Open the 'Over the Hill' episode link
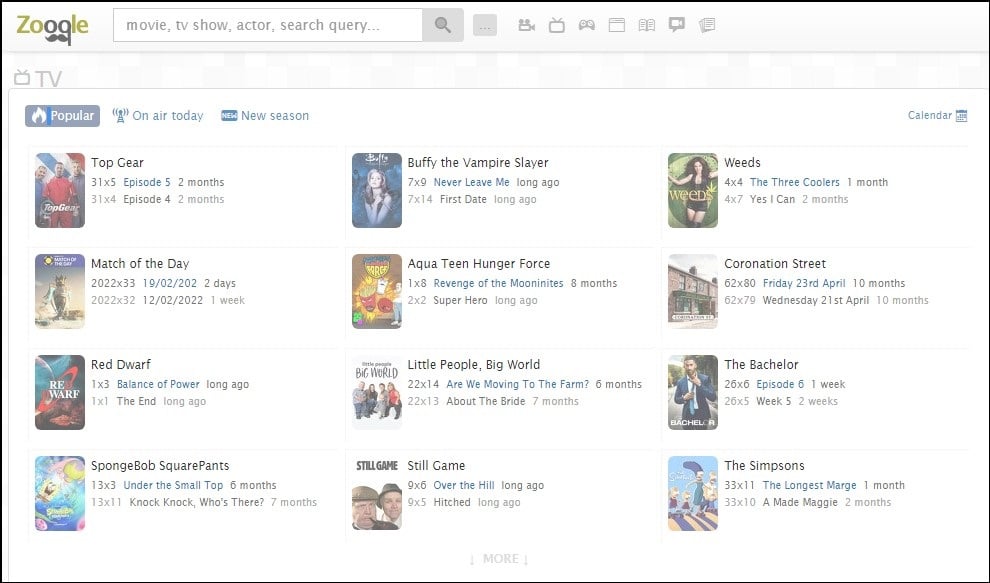The height and width of the screenshot is (583, 990). coord(464,485)
